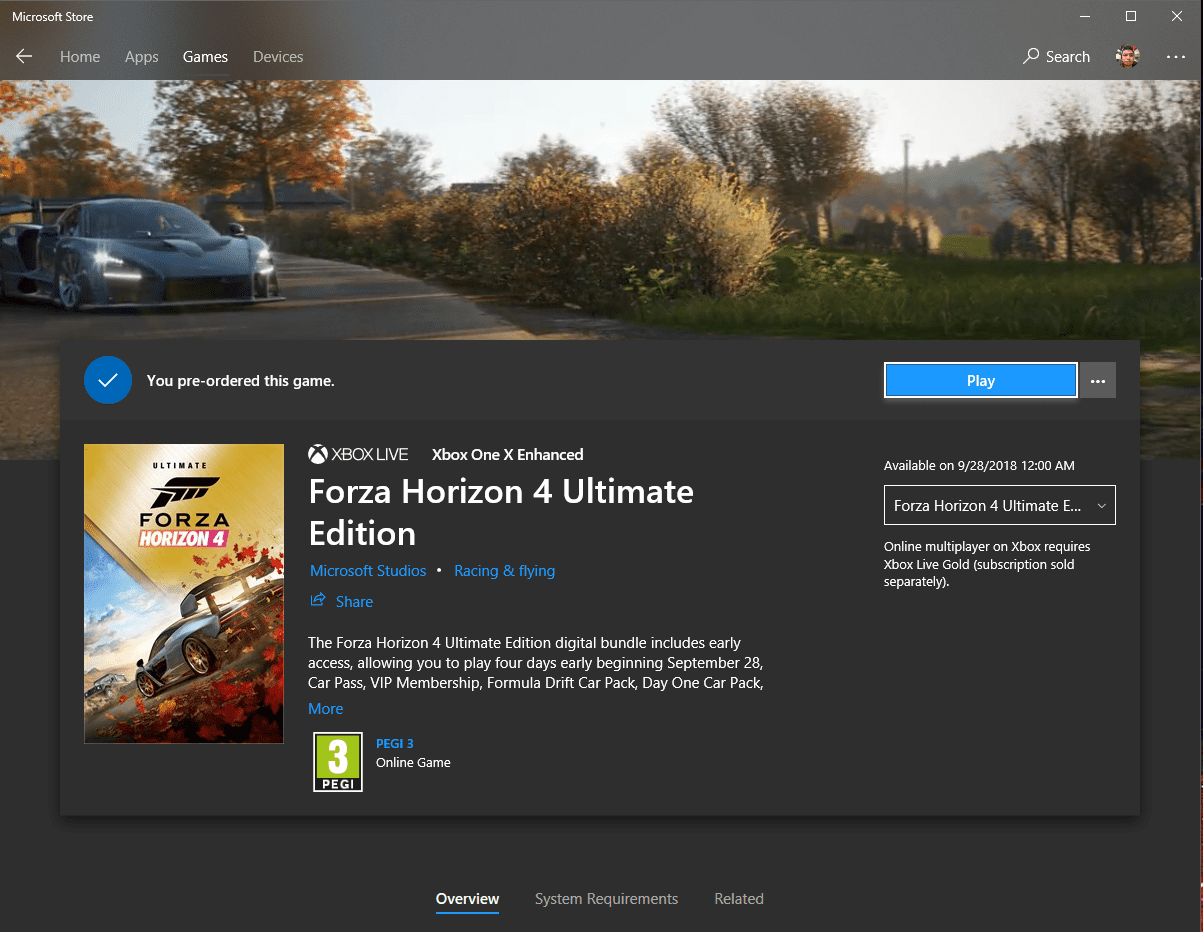This screenshot has width=1203, height=932.
Task: Open the Apps tab
Action: [142, 57]
